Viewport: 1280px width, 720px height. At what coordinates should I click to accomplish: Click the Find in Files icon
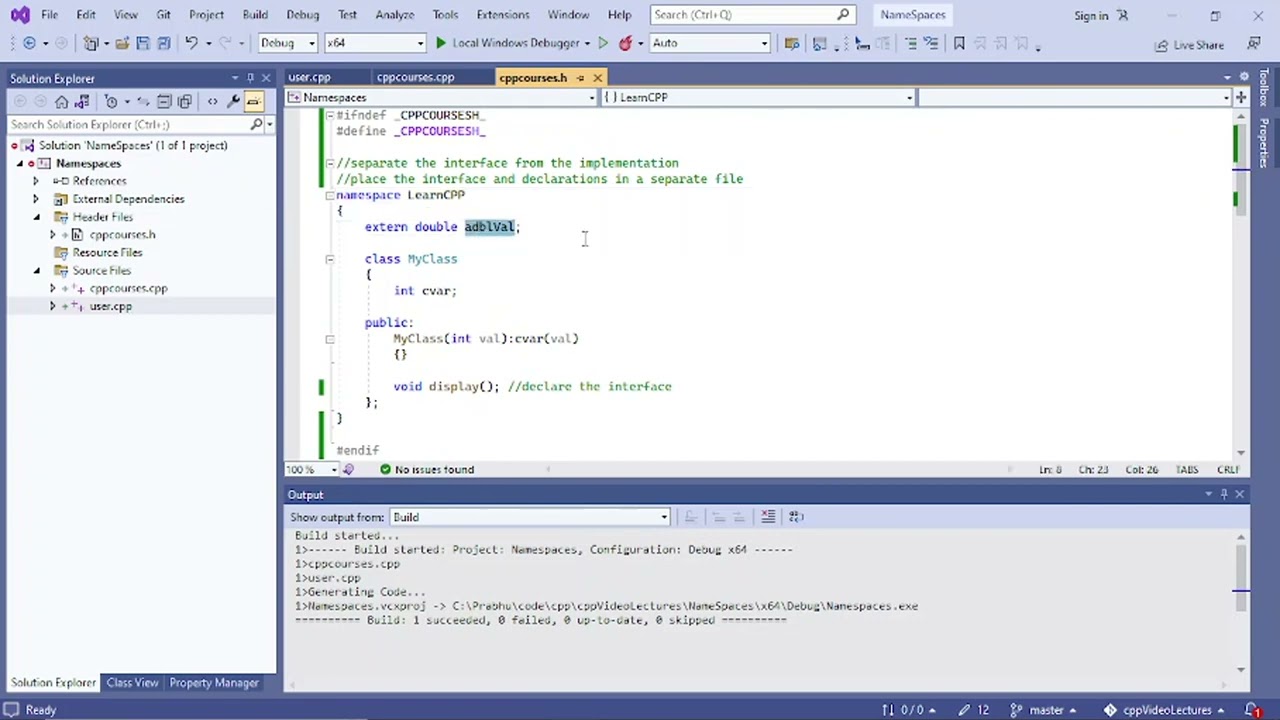[x=792, y=43]
